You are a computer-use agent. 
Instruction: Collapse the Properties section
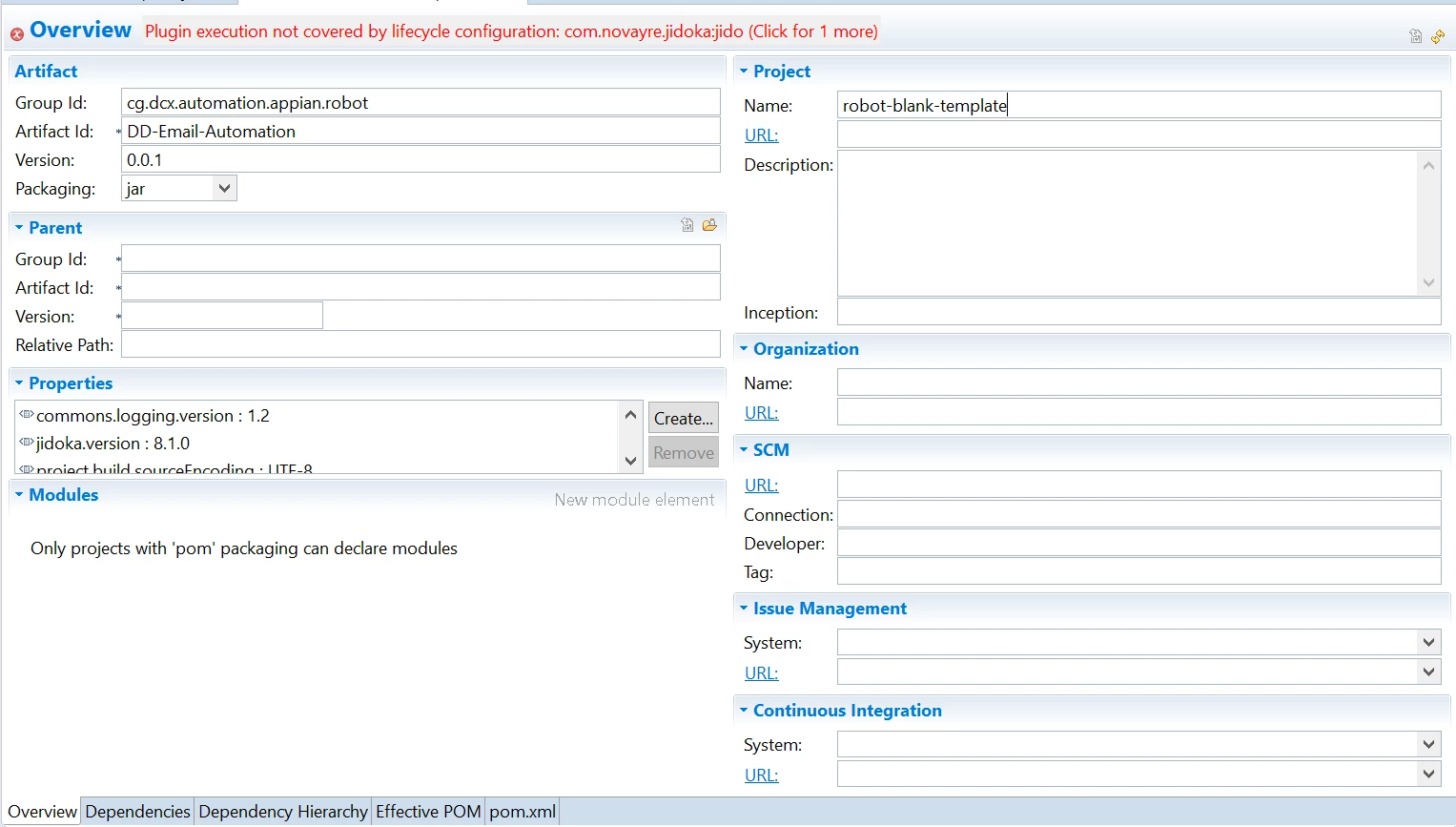[19, 382]
